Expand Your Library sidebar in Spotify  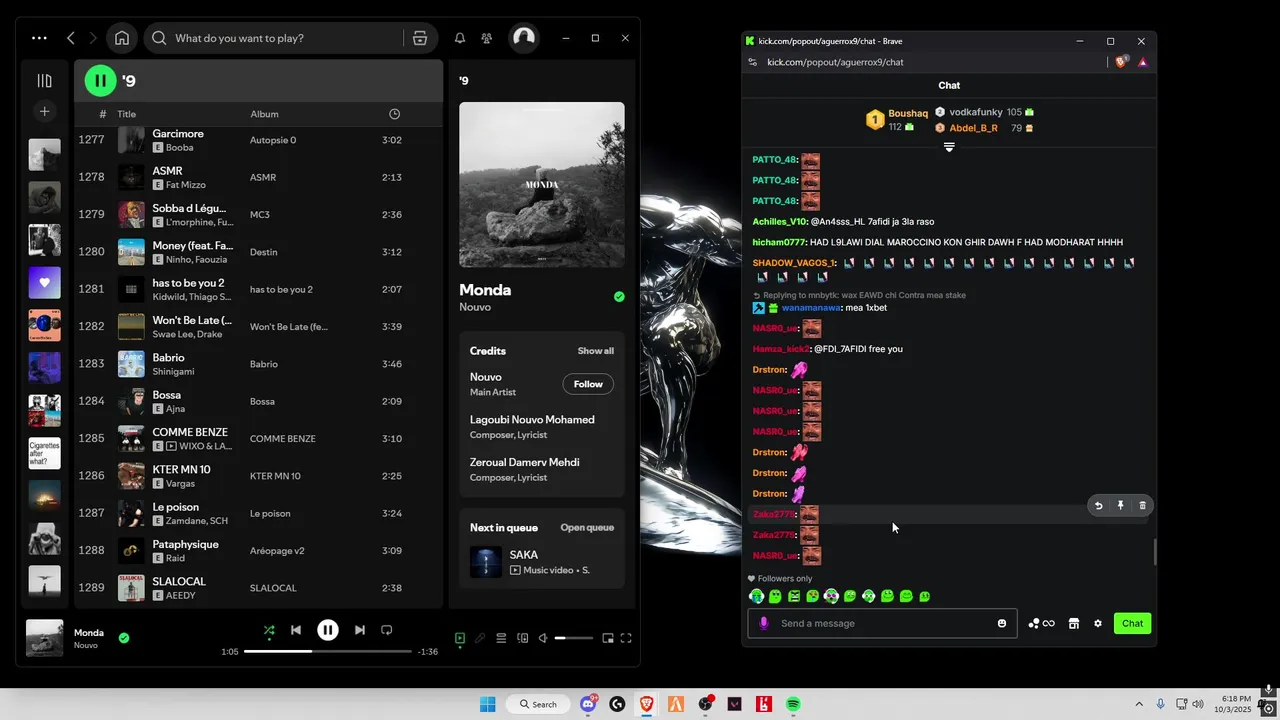[x=44, y=81]
